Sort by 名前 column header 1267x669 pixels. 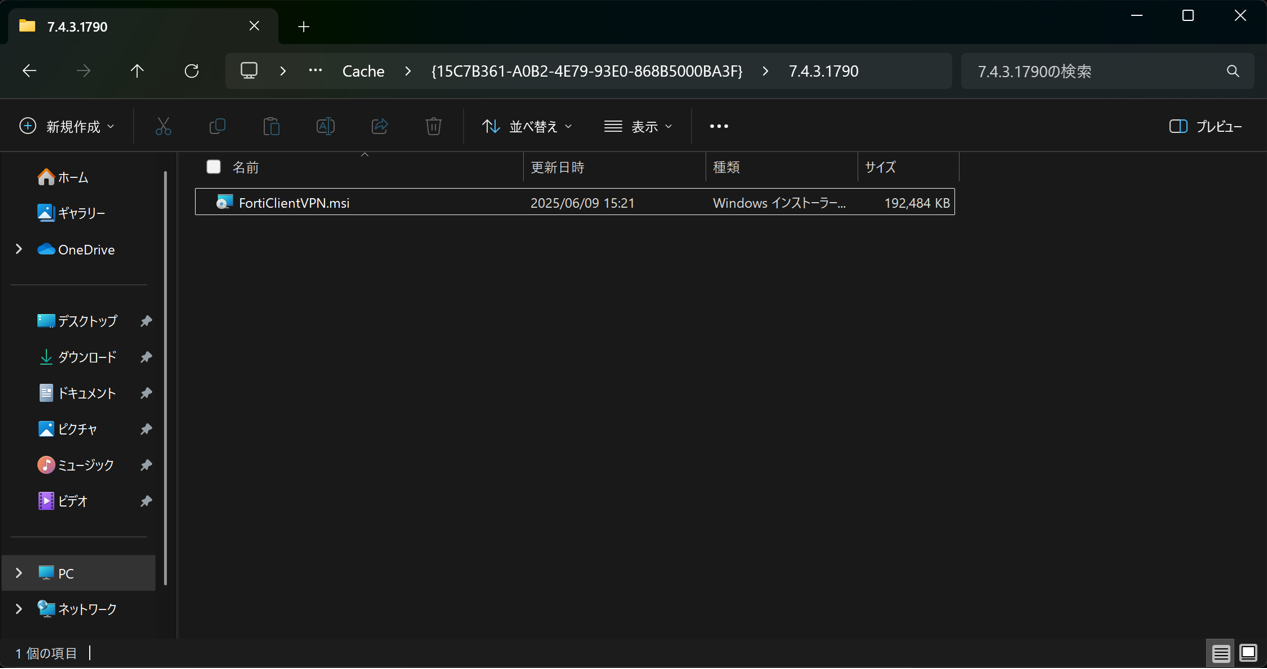click(x=365, y=167)
